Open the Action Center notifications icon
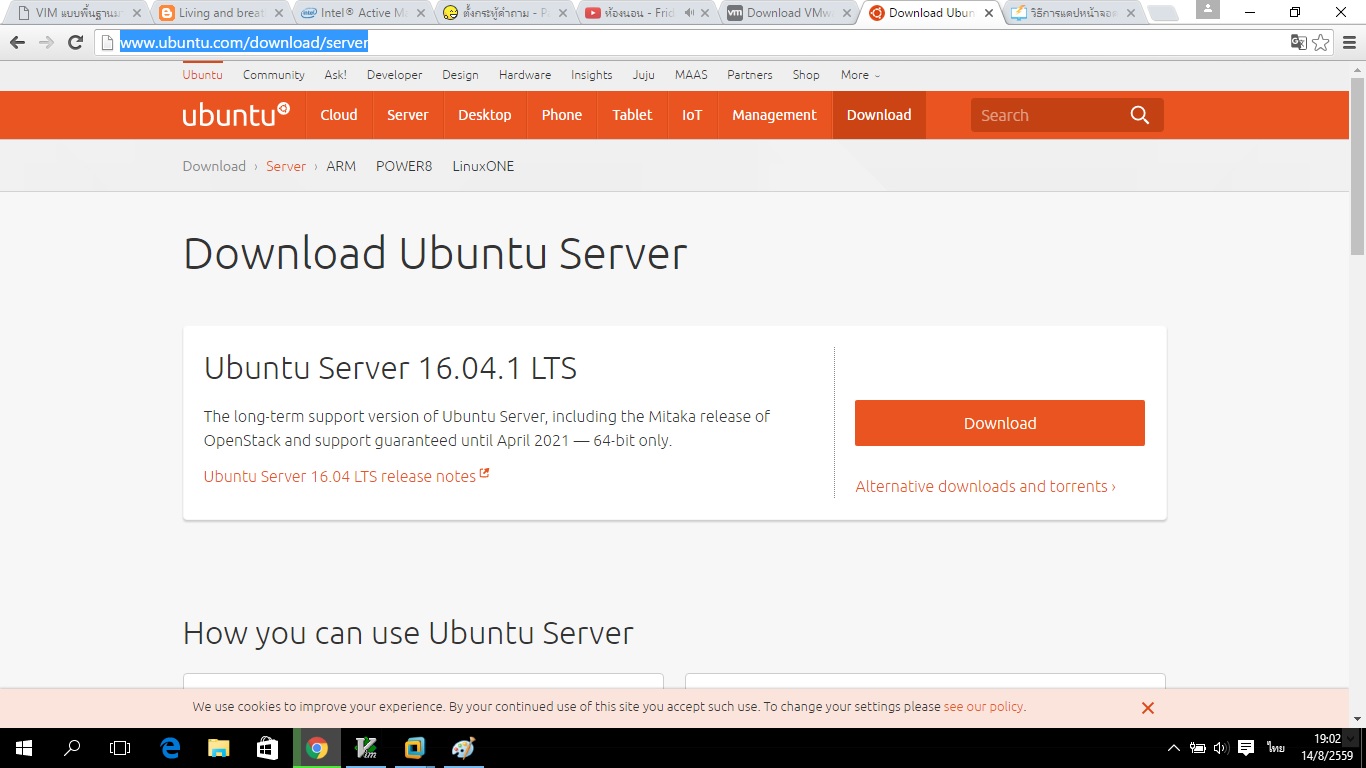The height and width of the screenshot is (768, 1366). [x=1246, y=748]
